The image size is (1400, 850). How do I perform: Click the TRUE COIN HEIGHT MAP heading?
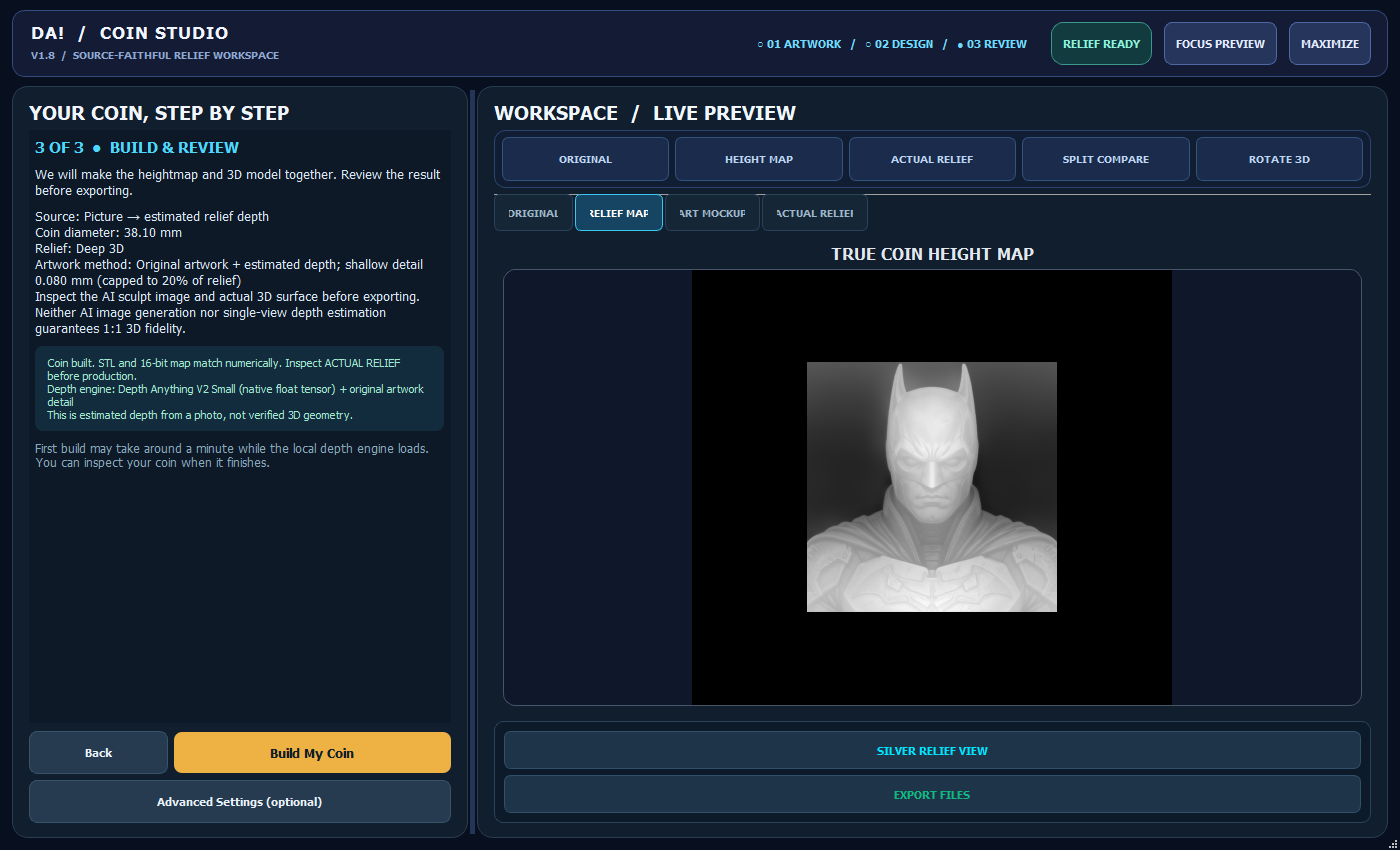[x=932, y=254]
